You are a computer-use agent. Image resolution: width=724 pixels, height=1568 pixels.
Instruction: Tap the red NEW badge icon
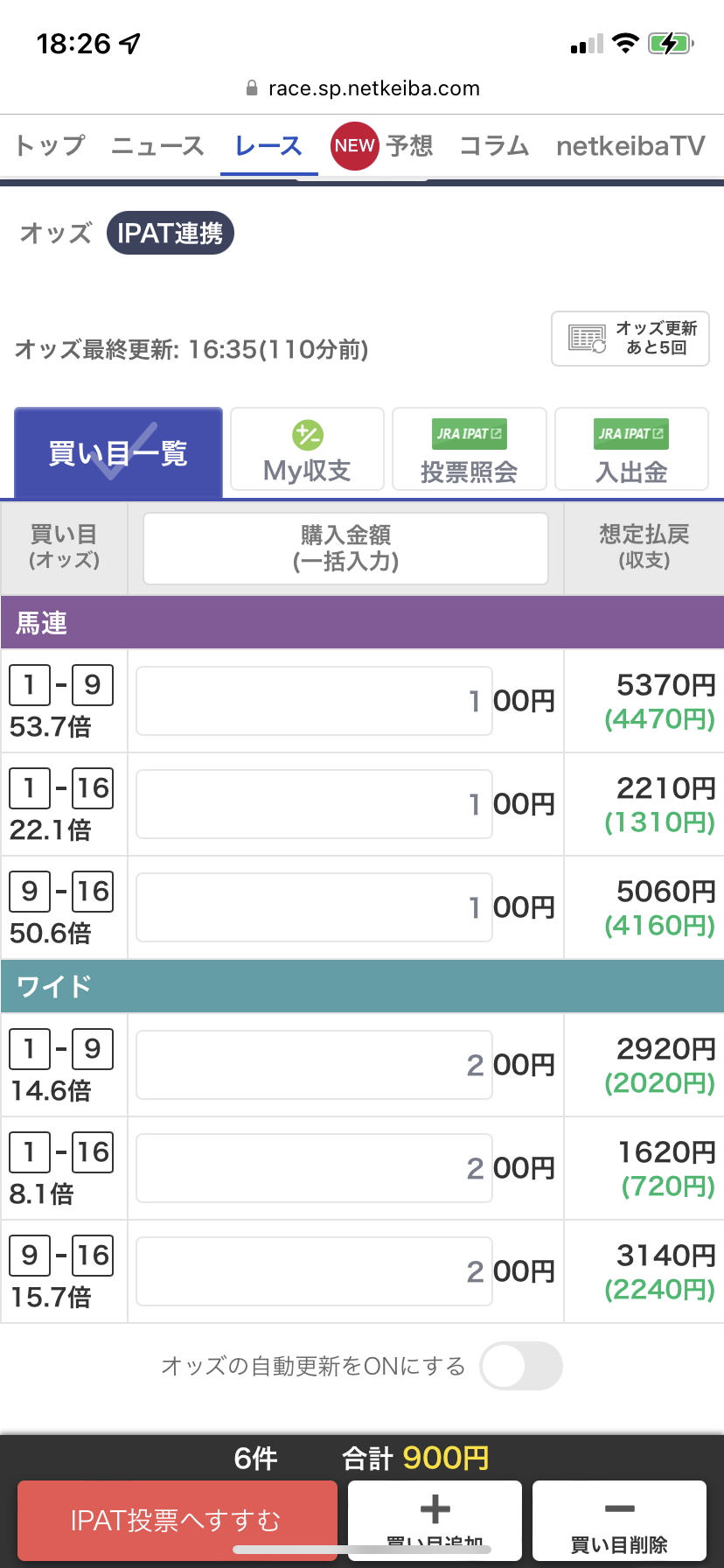coord(354,145)
